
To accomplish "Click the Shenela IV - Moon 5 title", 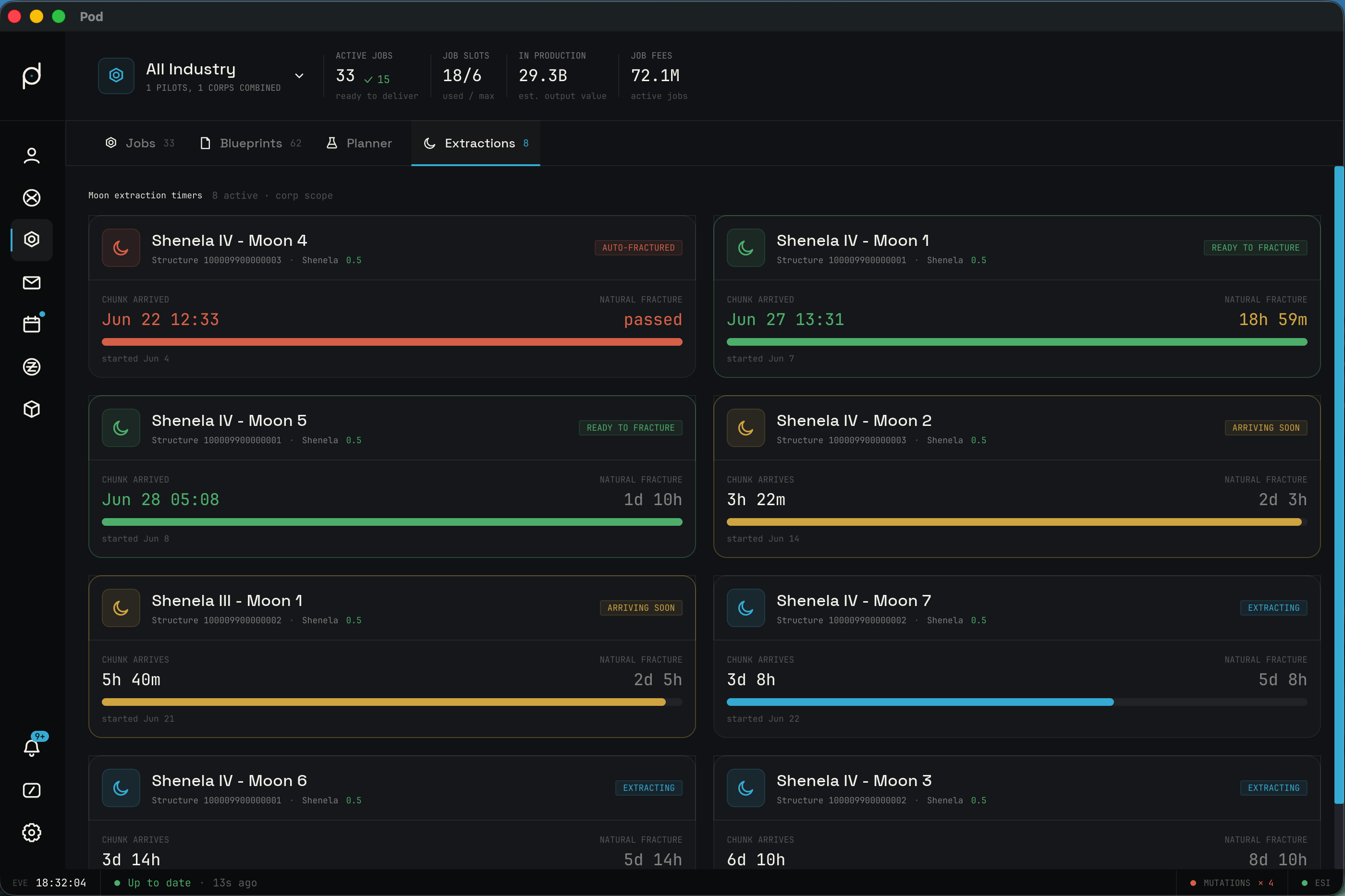I will pyautogui.click(x=229, y=421).
